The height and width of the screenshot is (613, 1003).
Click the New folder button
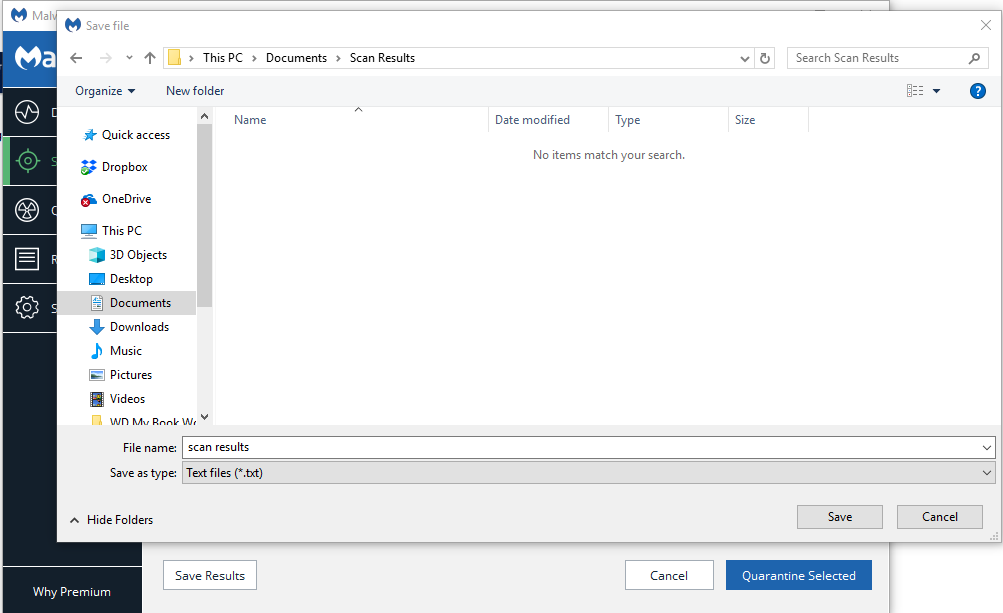tap(195, 91)
